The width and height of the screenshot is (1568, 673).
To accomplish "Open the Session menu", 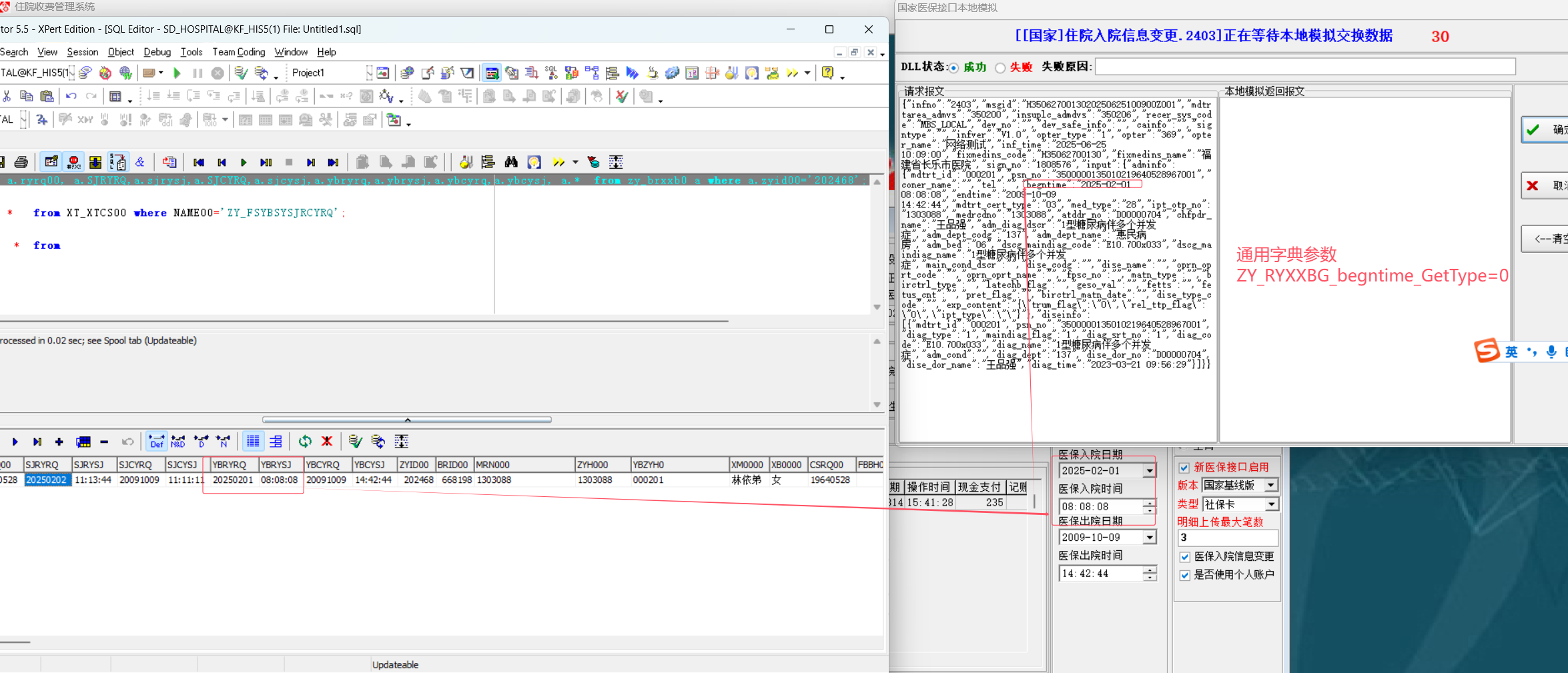I will [82, 52].
